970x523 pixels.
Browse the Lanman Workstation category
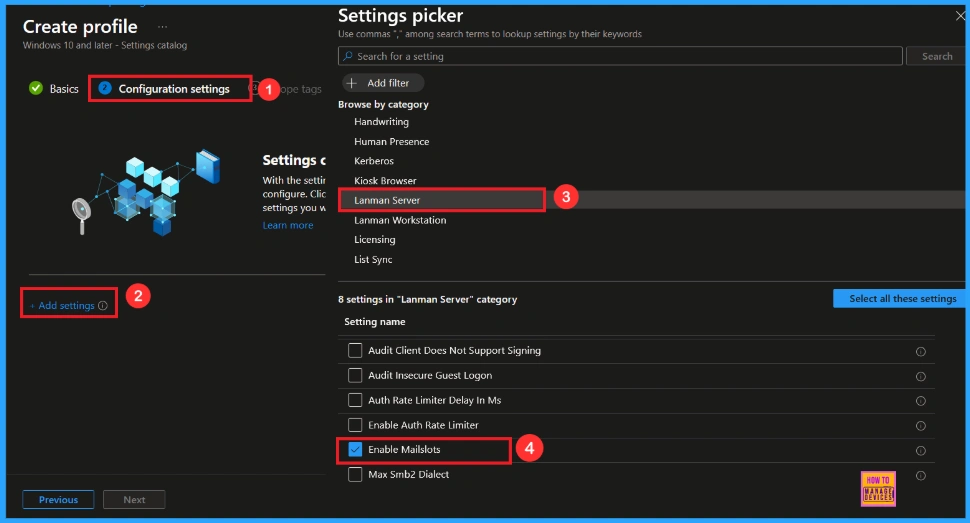(x=400, y=220)
